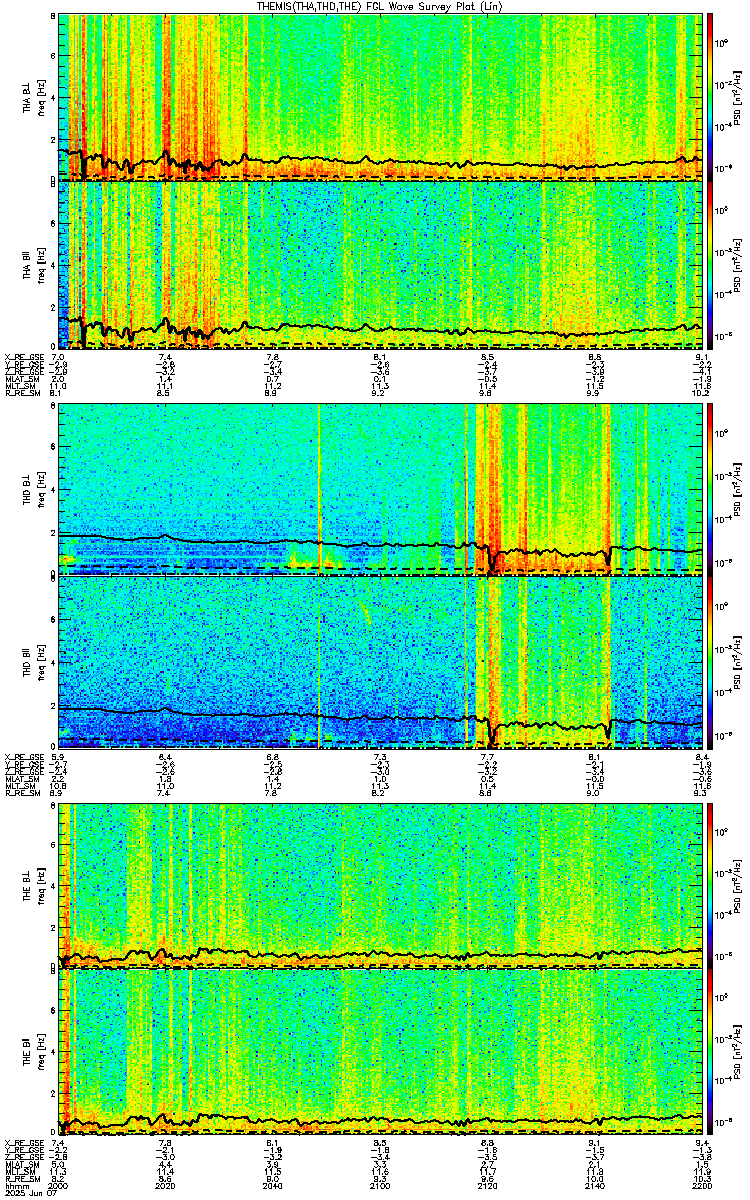Select the THE B-parallel spectrogram panel
750x1200 pixels.
tap(381, 1053)
